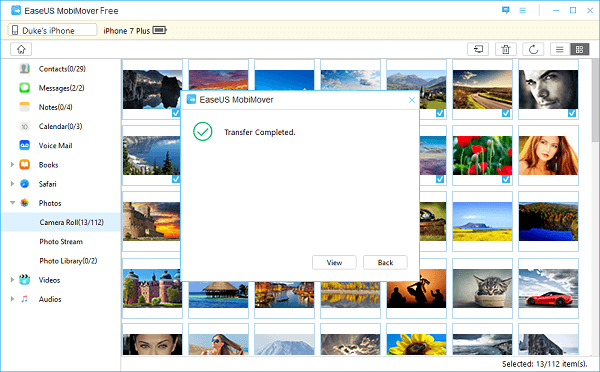Expand the Audios tree node
The height and width of the screenshot is (372, 600).
click(x=12, y=299)
